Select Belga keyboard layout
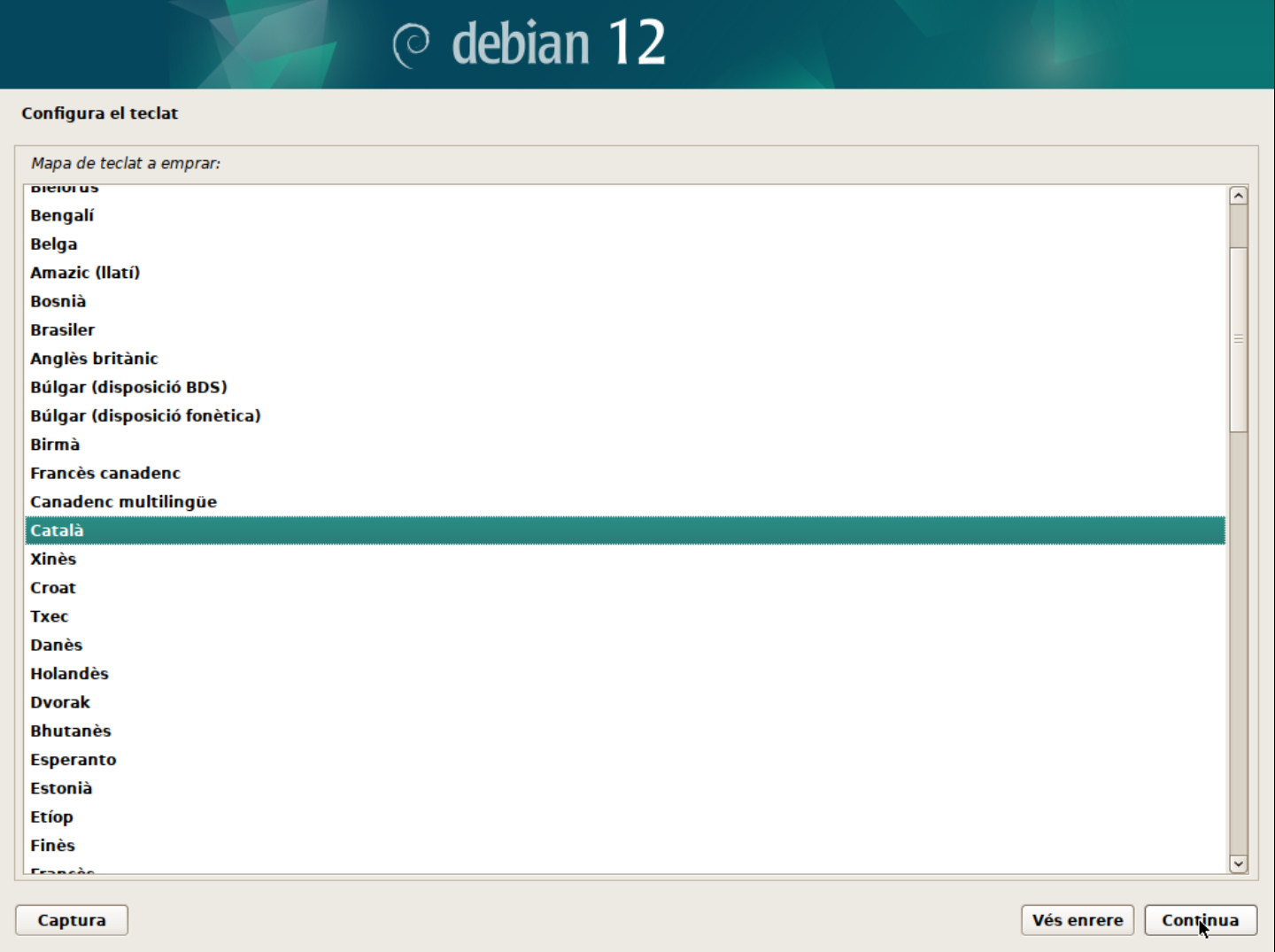This screenshot has height=952, width=1275. [x=625, y=244]
